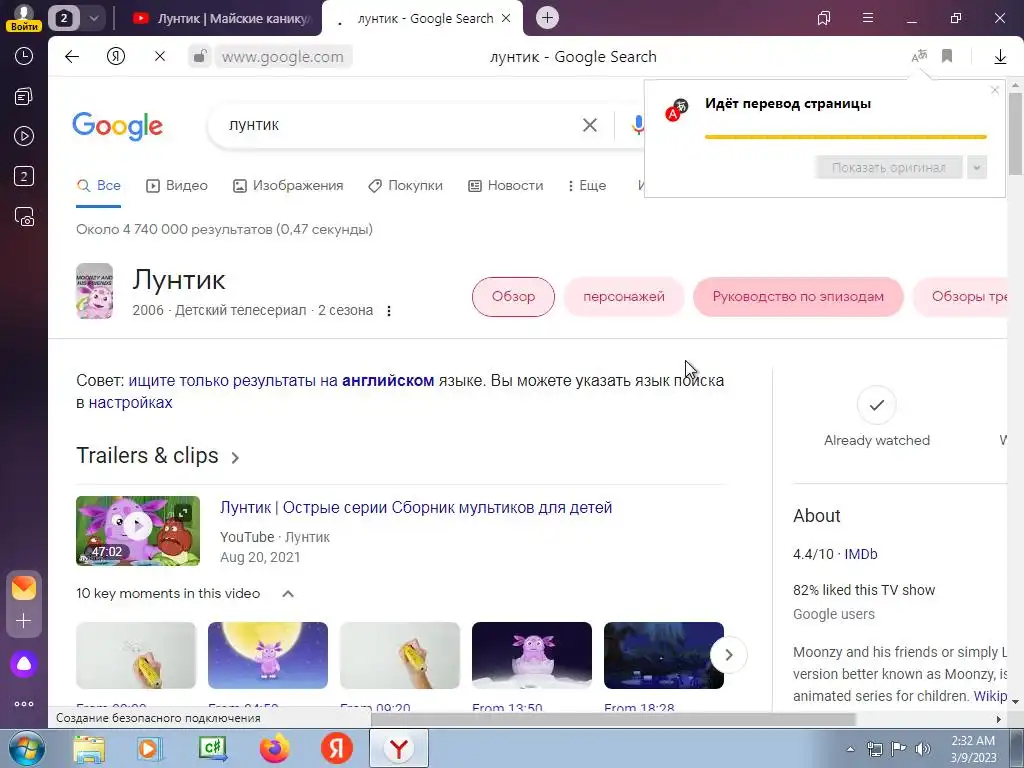Viewport: 1024px width, 768px height.
Task: Open the bookmarks panel icon in title bar
Action: [824, 18]
